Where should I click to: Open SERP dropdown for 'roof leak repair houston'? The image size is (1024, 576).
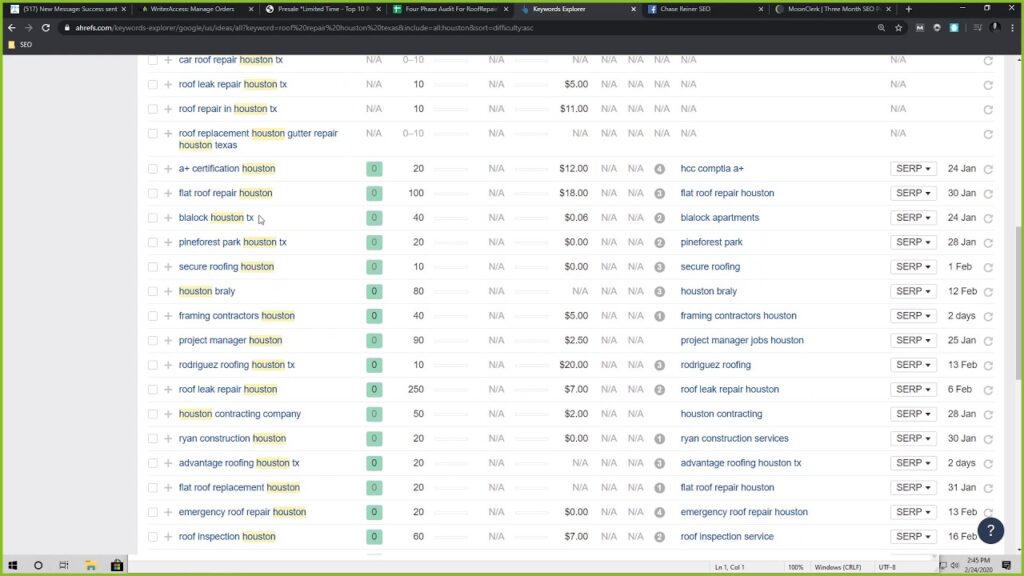[913, 389]
